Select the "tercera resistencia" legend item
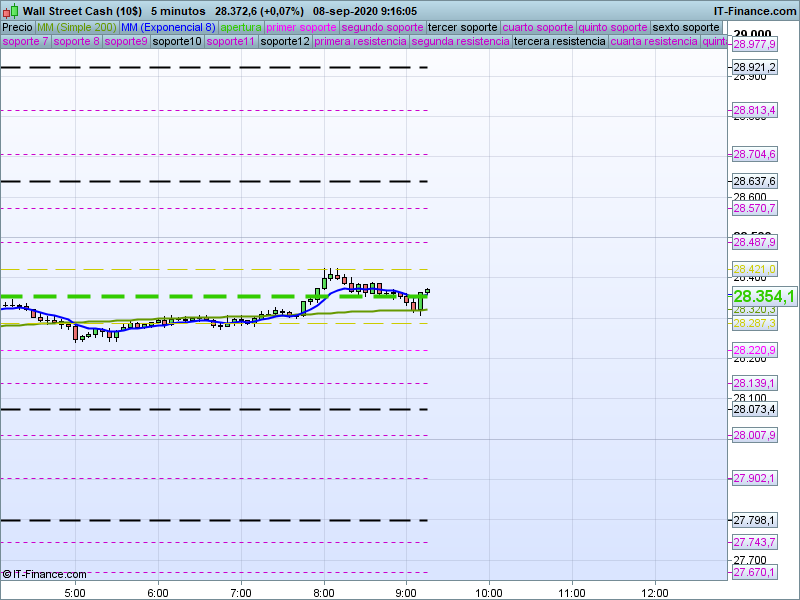Viewport: 800px width, 600px height. click(x=559, y=42)
